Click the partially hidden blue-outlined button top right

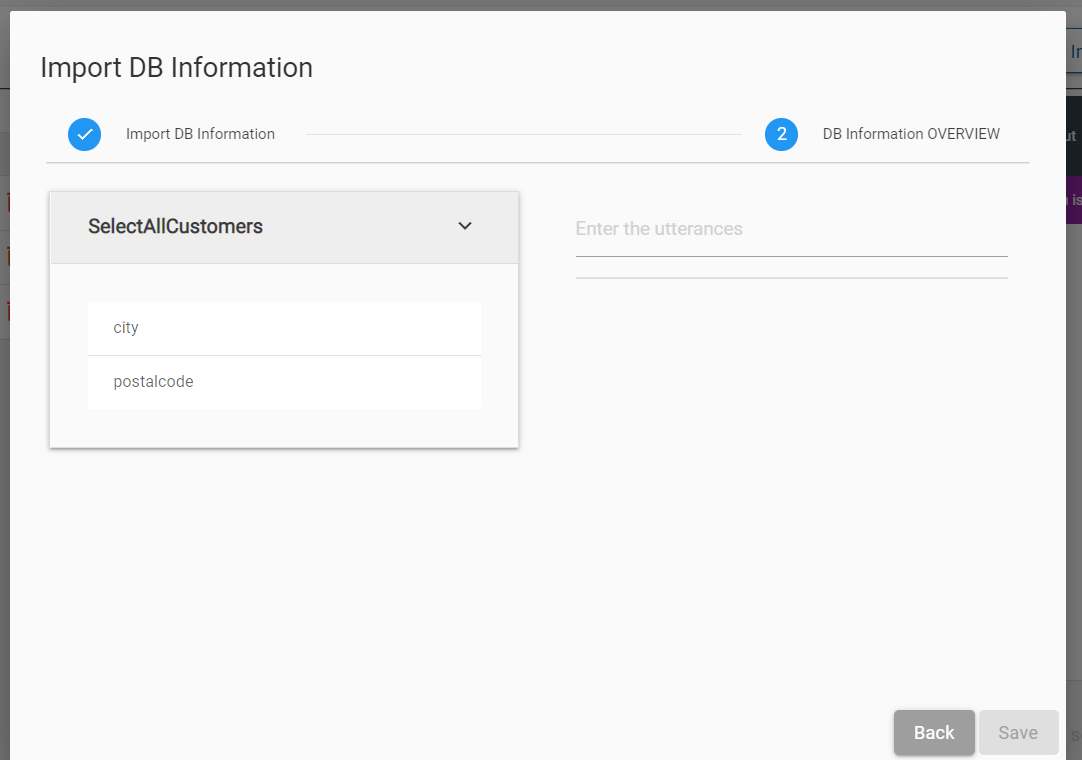[1074, 52]
